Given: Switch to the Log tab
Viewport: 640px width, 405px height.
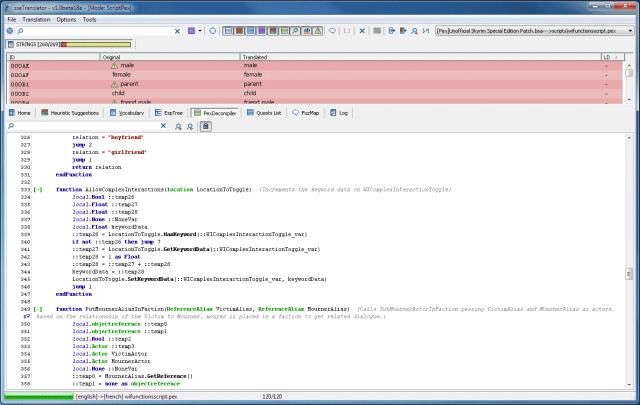Looking at the screenshot, I should [339, 113].
